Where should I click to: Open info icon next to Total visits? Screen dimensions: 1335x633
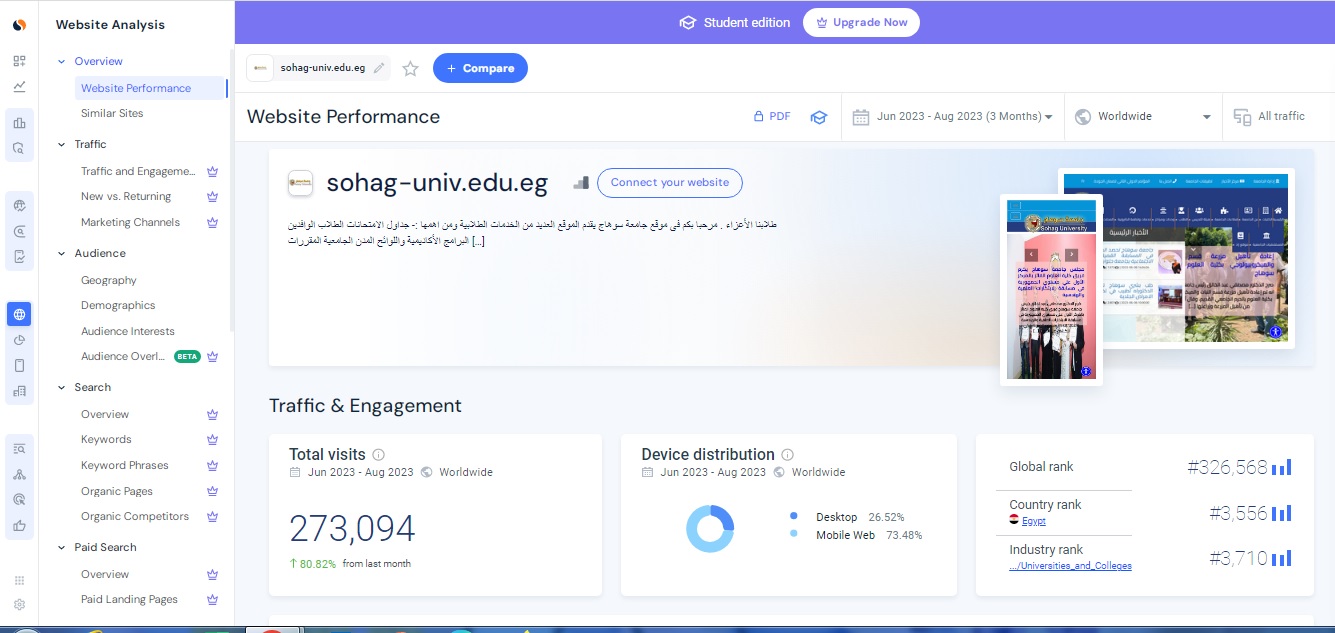[x=378, y=455]
